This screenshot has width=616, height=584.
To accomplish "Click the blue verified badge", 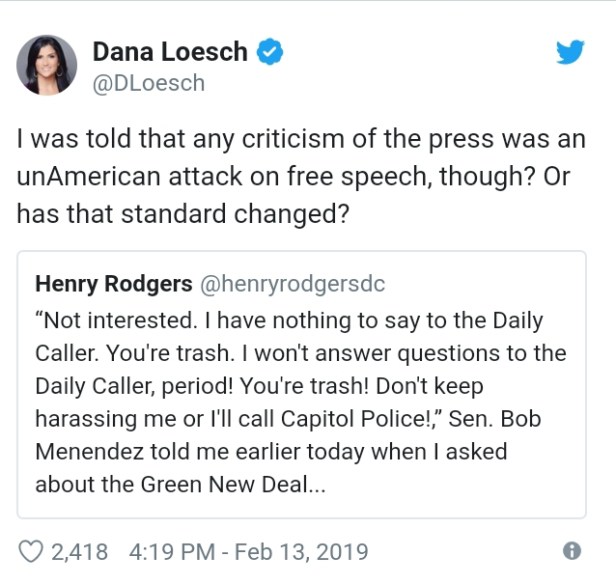I will 271,52.
